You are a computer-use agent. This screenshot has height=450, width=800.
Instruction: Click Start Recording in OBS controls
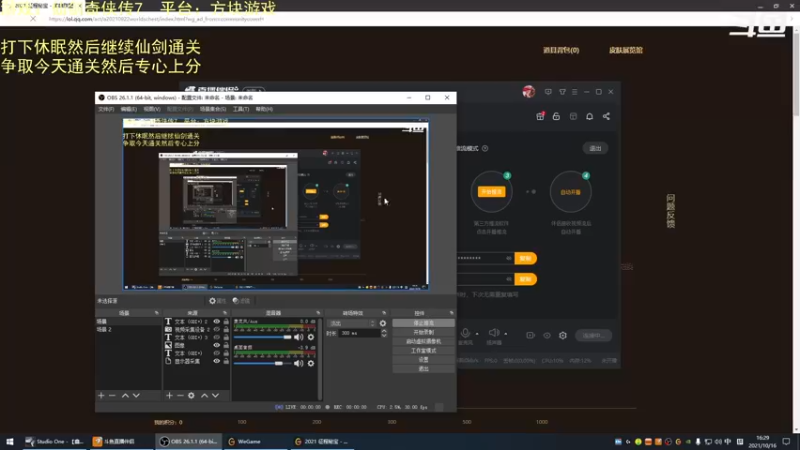[x=423, y=332]
